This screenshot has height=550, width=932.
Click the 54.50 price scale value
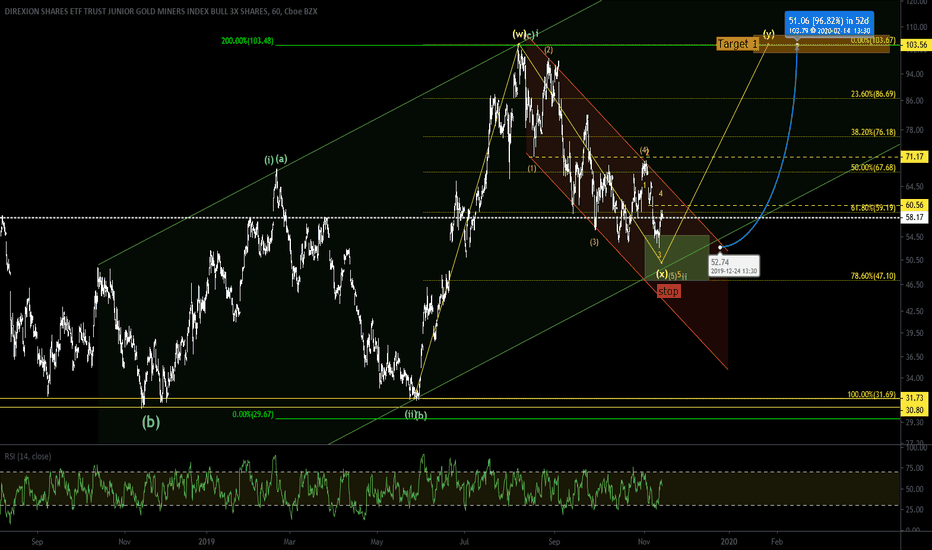[x=915, y=237]
